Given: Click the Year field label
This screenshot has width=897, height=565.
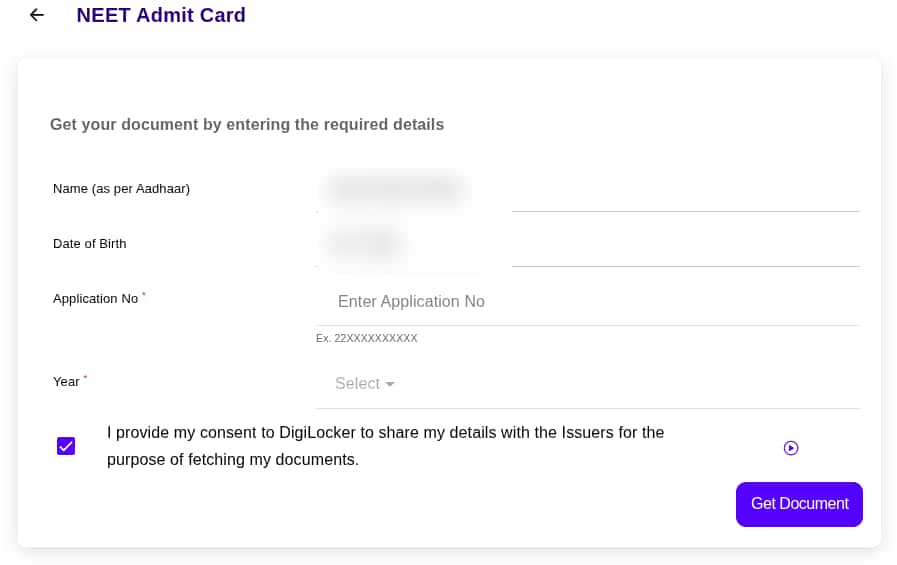Looking at the screenshot, I should pyautogui.click(x=66, y=382).
